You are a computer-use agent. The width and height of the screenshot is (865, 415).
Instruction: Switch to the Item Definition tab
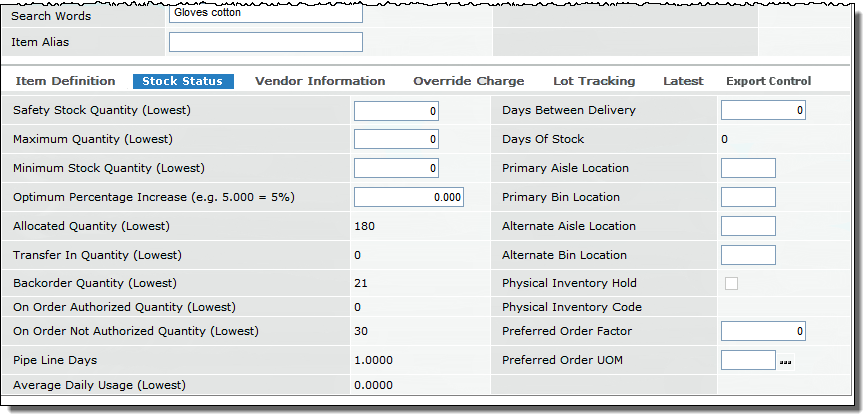coord(65,81)
